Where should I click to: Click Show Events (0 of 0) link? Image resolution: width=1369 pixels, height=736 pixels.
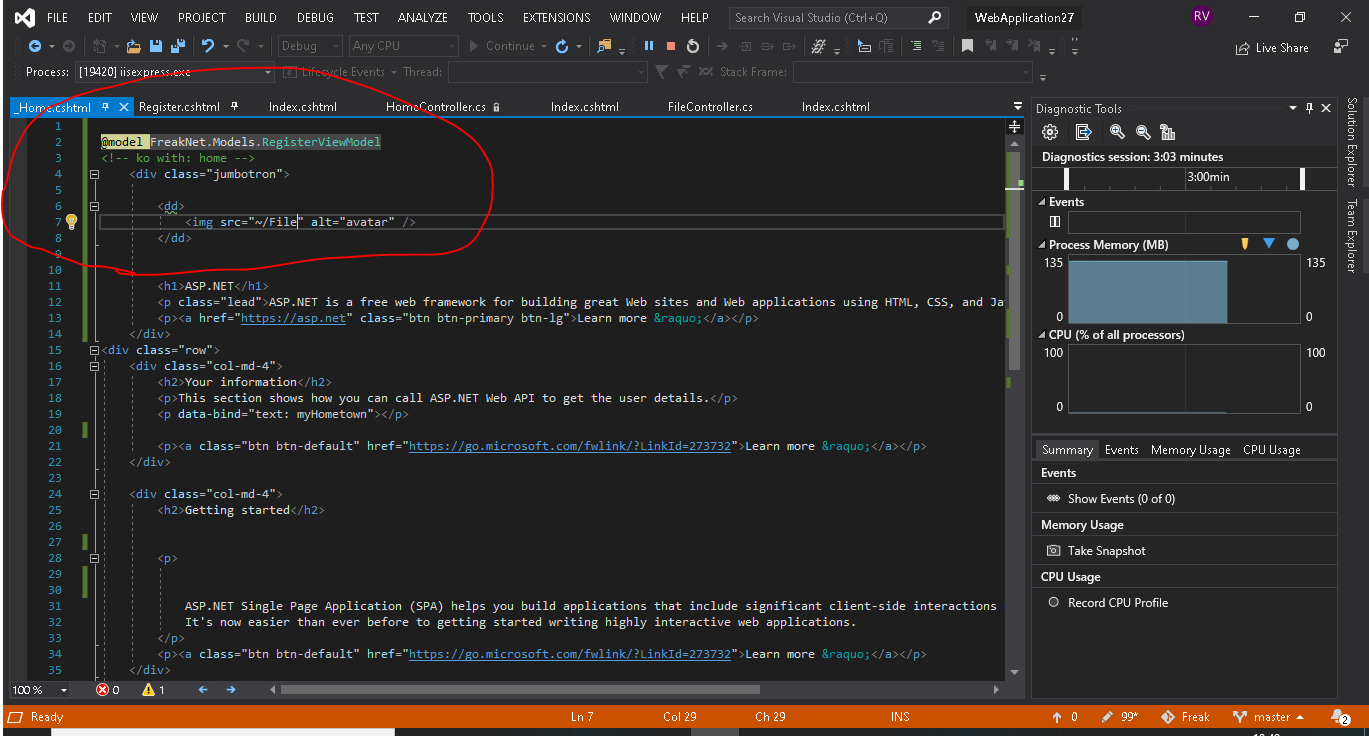1121,499
